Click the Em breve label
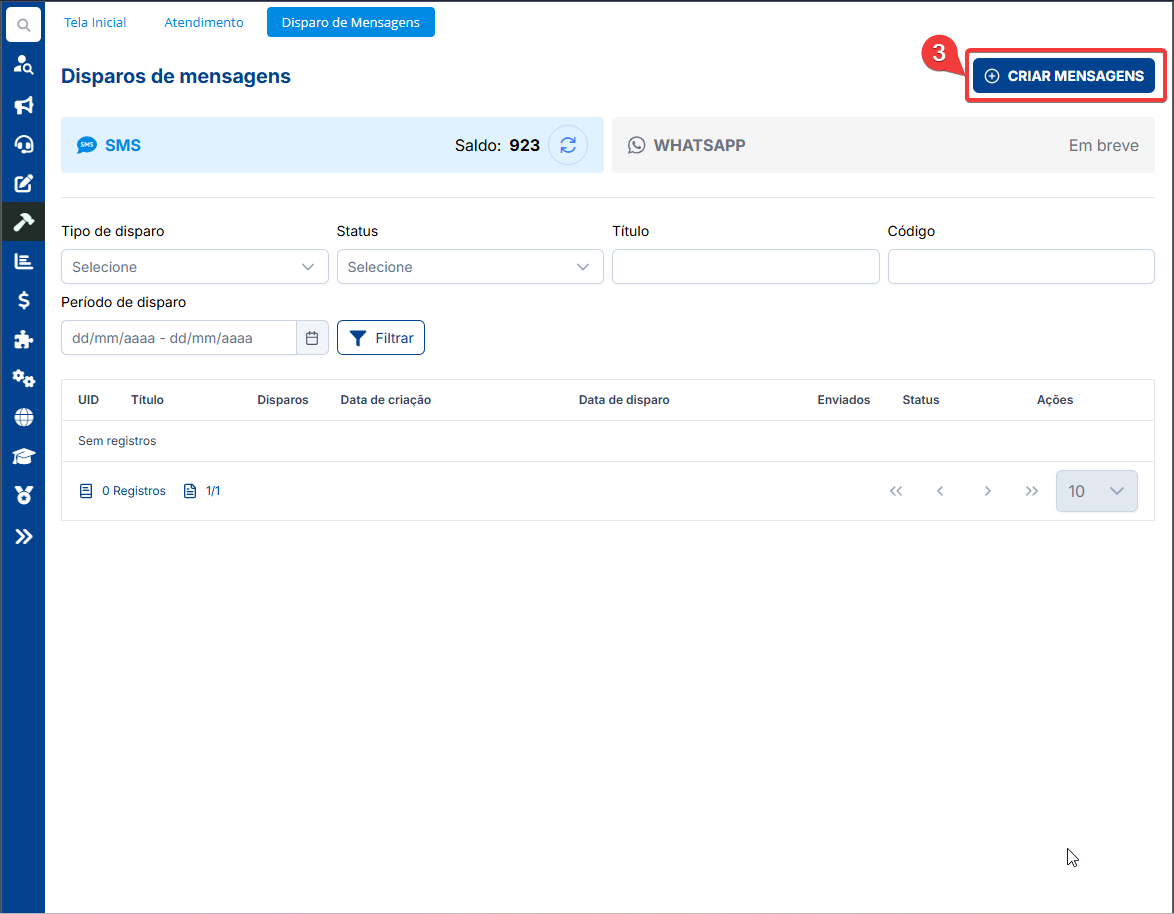Screen dimensions: 1174x914 (1104, 145)
